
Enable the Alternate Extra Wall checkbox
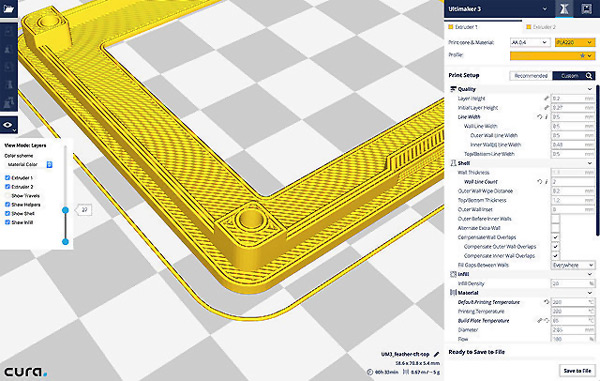[555, 228]
